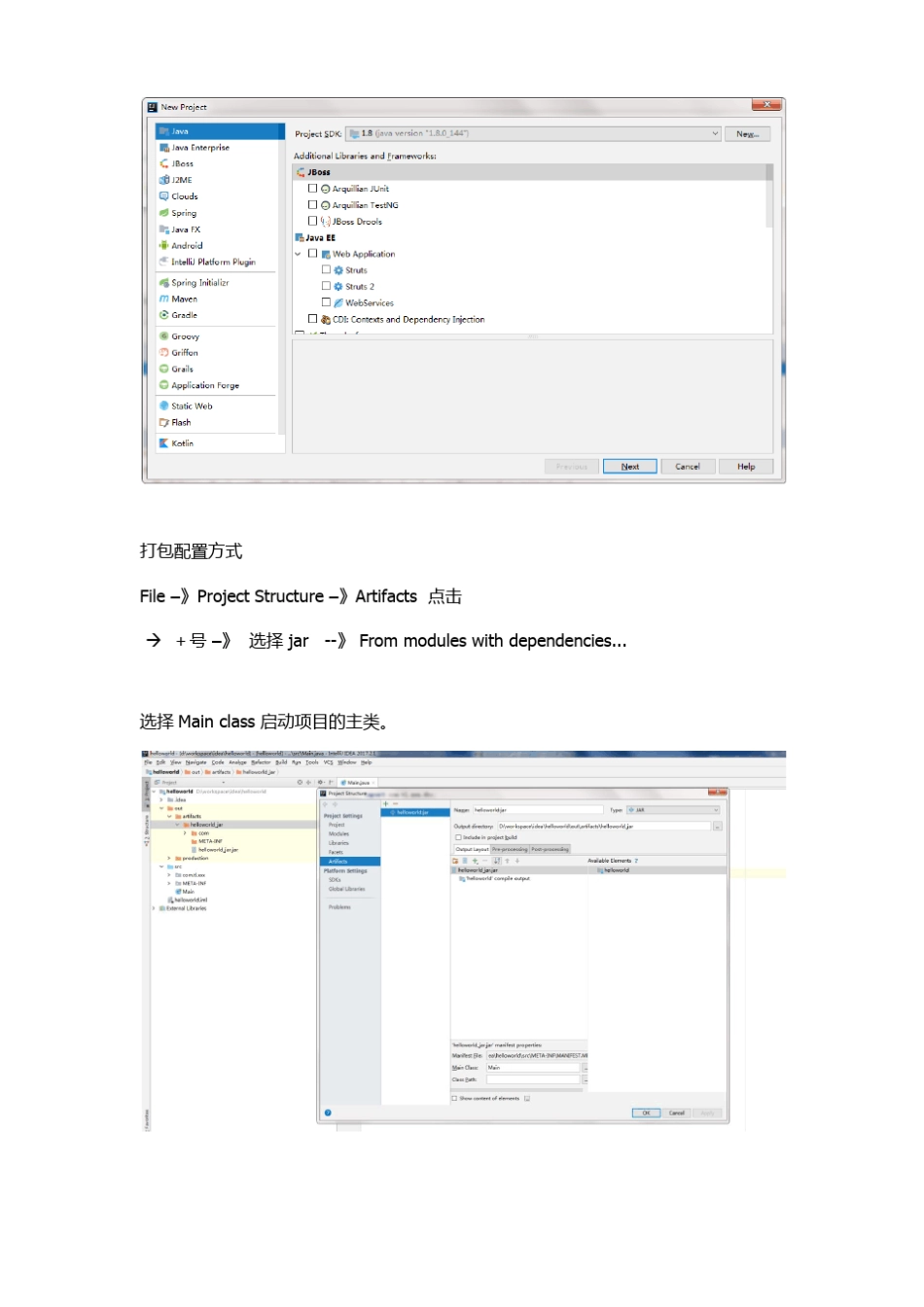Viewport: 924px width, 1307px height.
Task: Tick the Struts checkbox
Action: (x=327, y=270)
